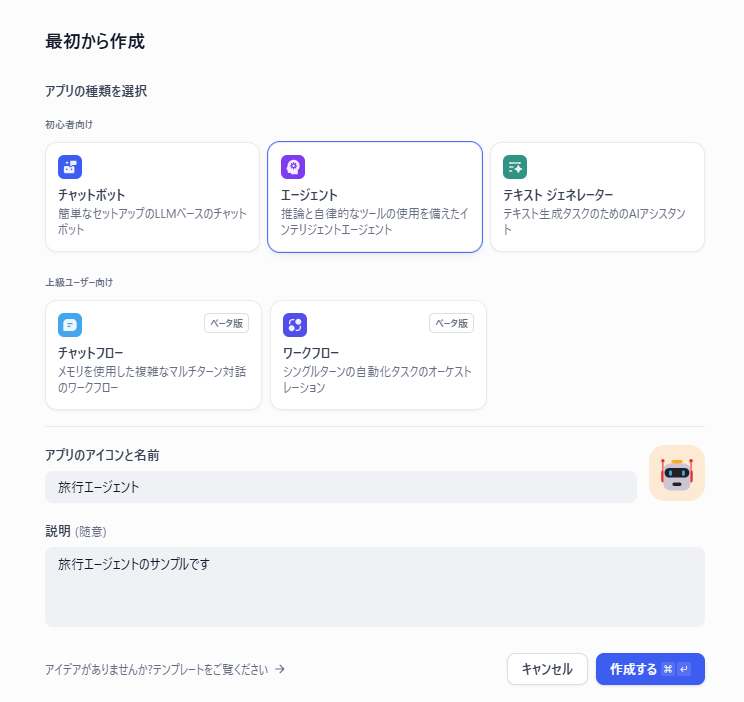Click the アプリの種類を選択 label

coord(96,91)
